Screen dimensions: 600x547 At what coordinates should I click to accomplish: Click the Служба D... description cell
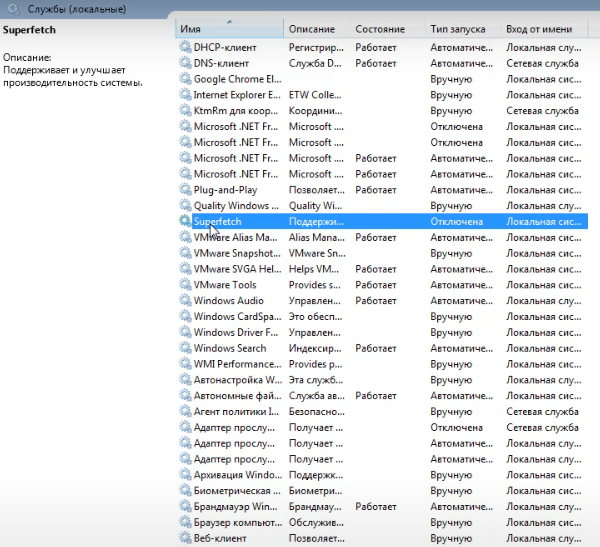[315, 63]
